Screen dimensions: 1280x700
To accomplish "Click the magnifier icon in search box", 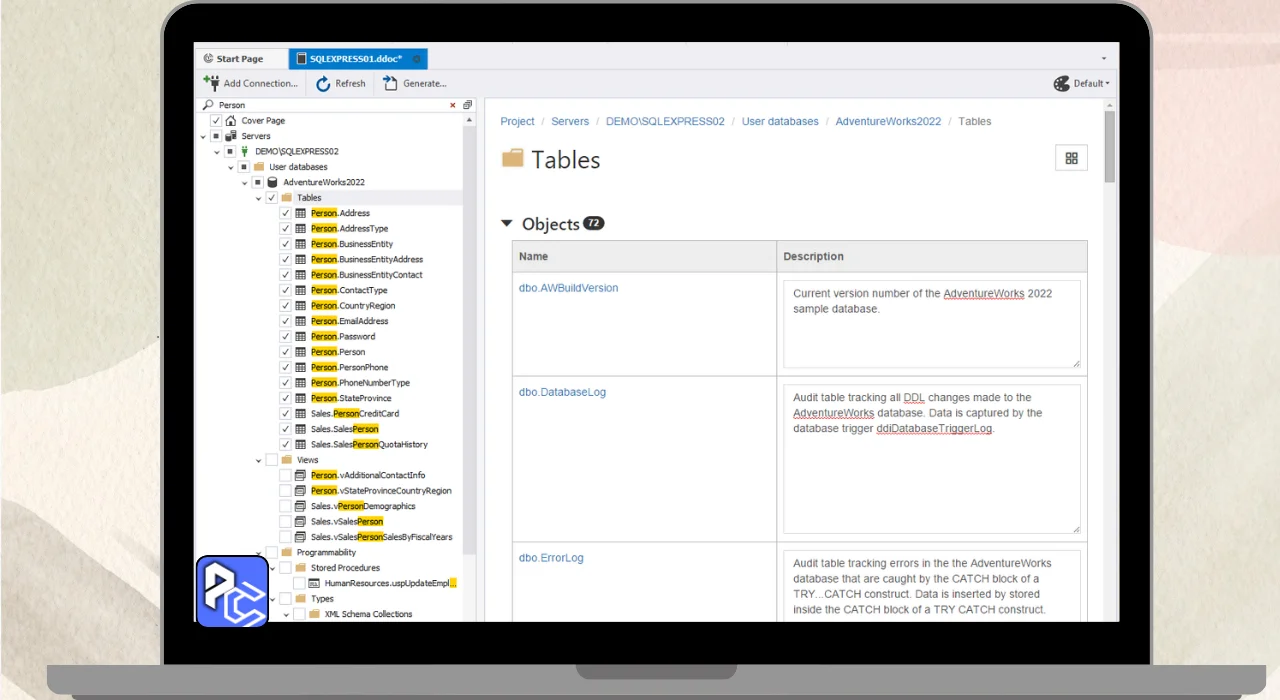I will tap(208, 105).
